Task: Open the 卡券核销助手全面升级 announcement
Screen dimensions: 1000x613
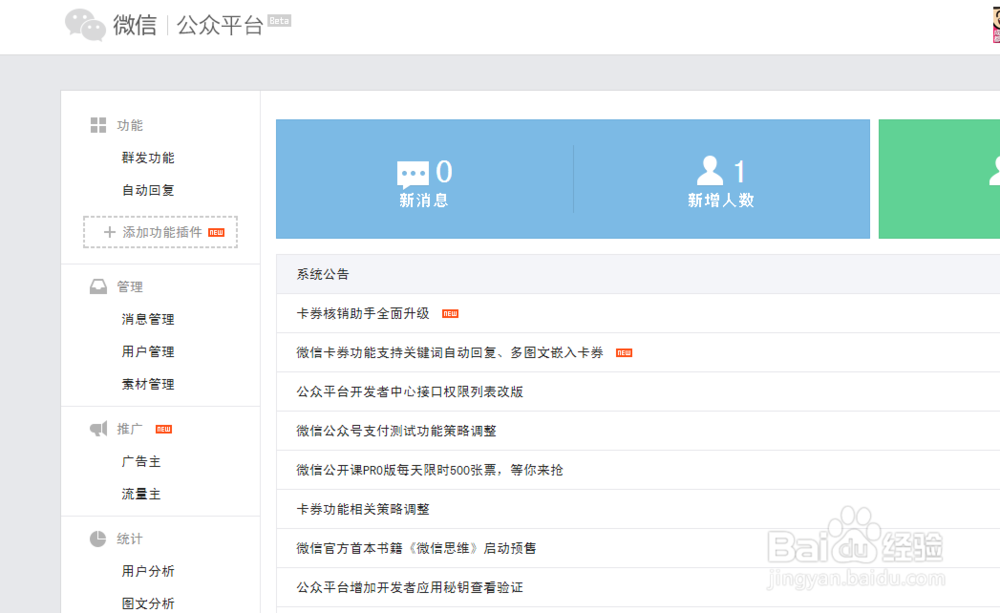Action: click(360, 312)
